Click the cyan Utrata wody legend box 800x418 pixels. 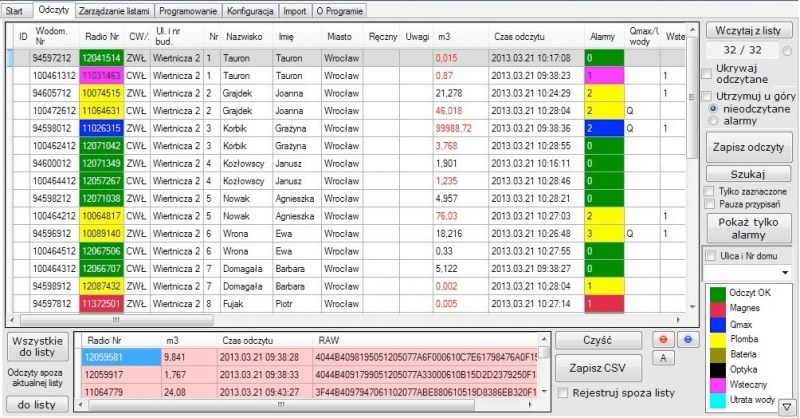pos(716,400)
